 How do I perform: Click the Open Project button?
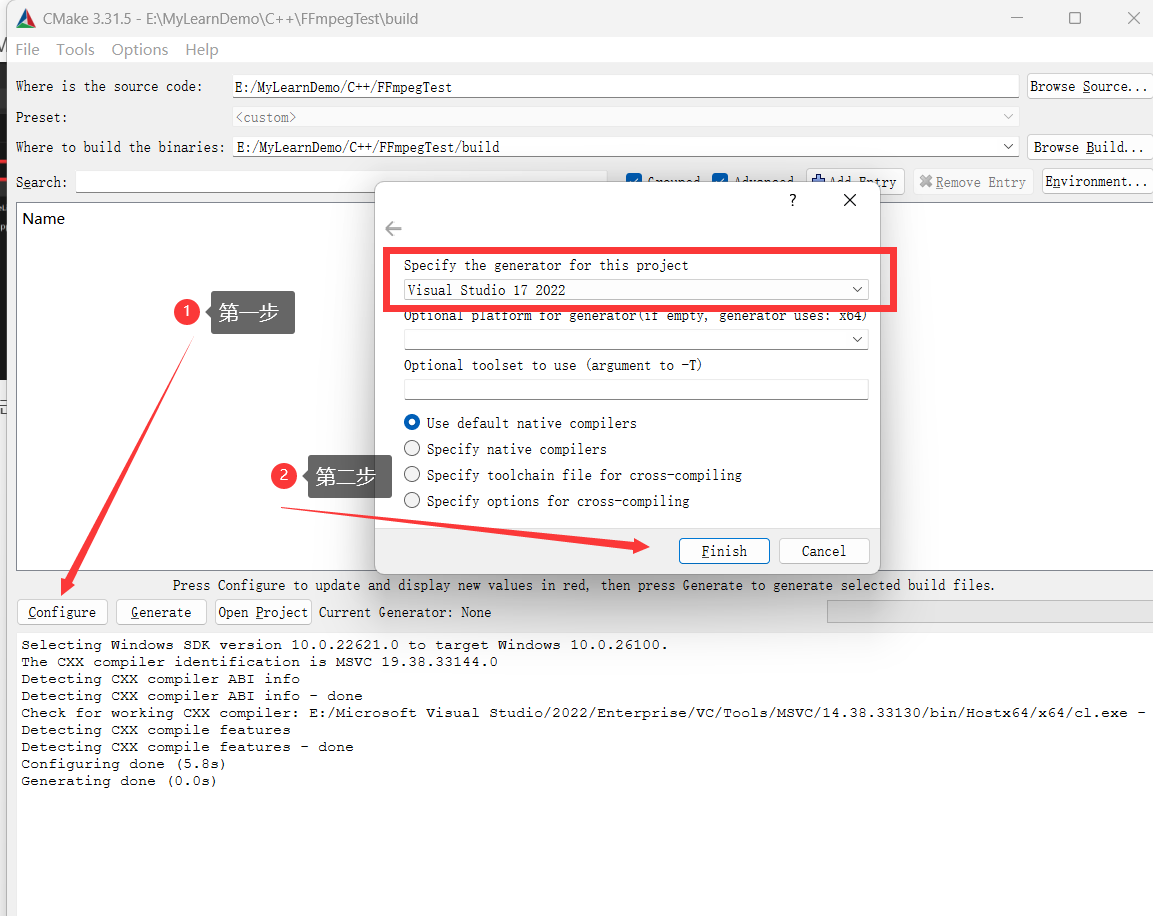coord(262,612)
